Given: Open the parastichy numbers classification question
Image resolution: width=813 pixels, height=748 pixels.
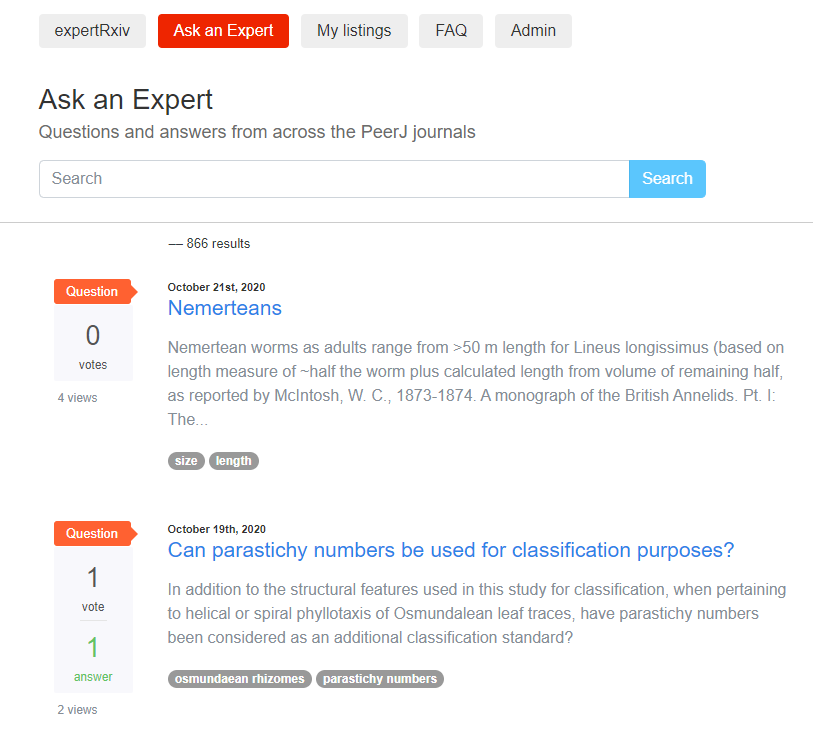Looking at the screenshot, I should [451, 550].
